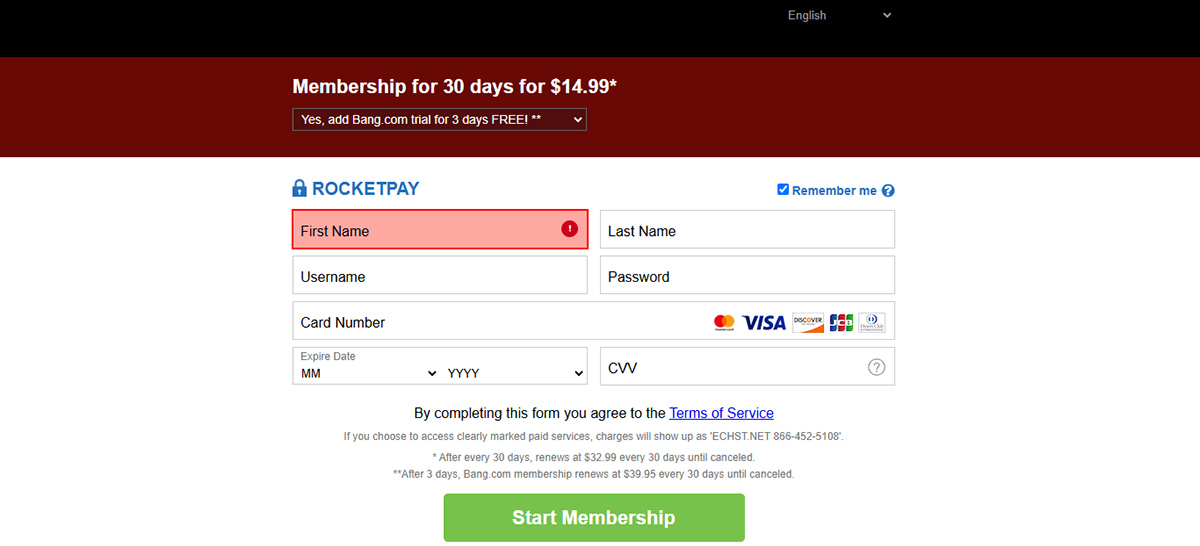Expand the MM expiration month dropdown

tap(369, 373)
